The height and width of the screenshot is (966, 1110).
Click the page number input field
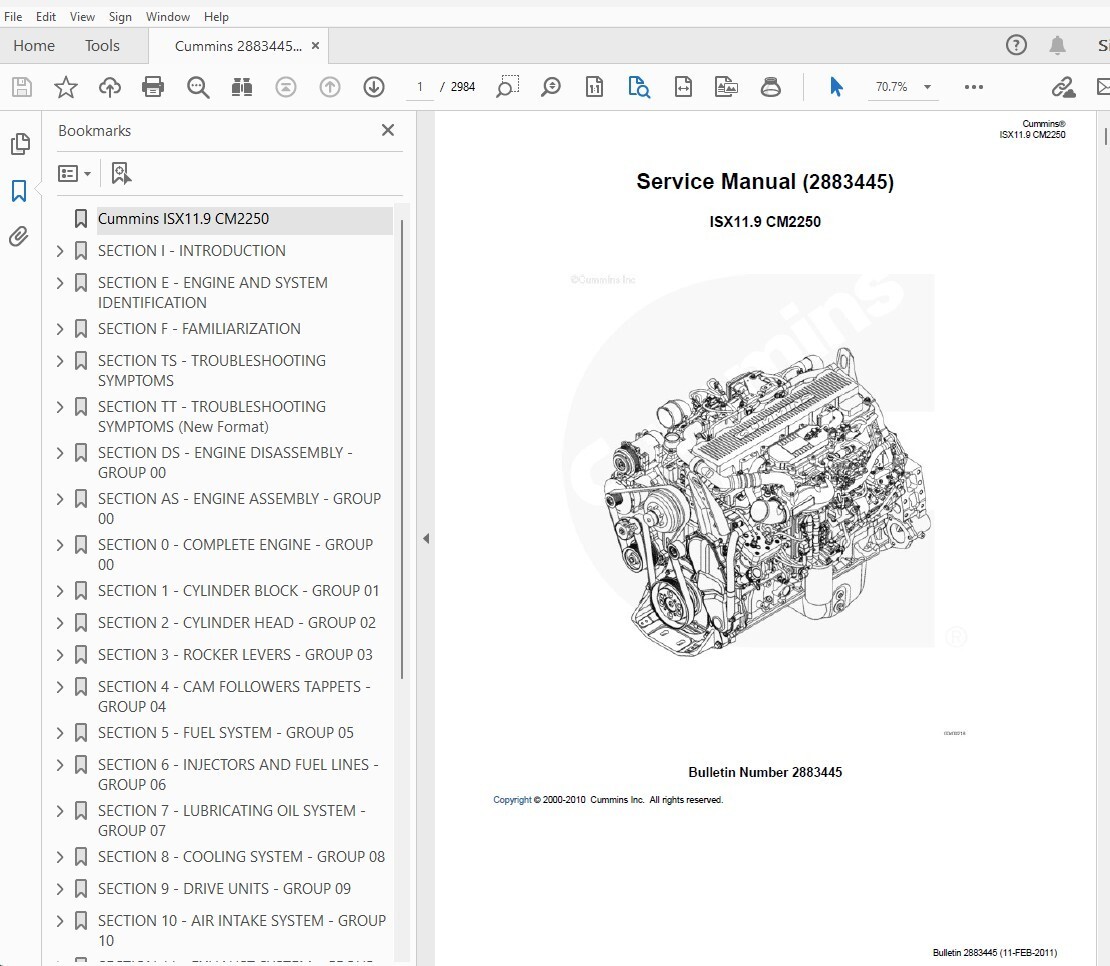(x=420, y=87)
